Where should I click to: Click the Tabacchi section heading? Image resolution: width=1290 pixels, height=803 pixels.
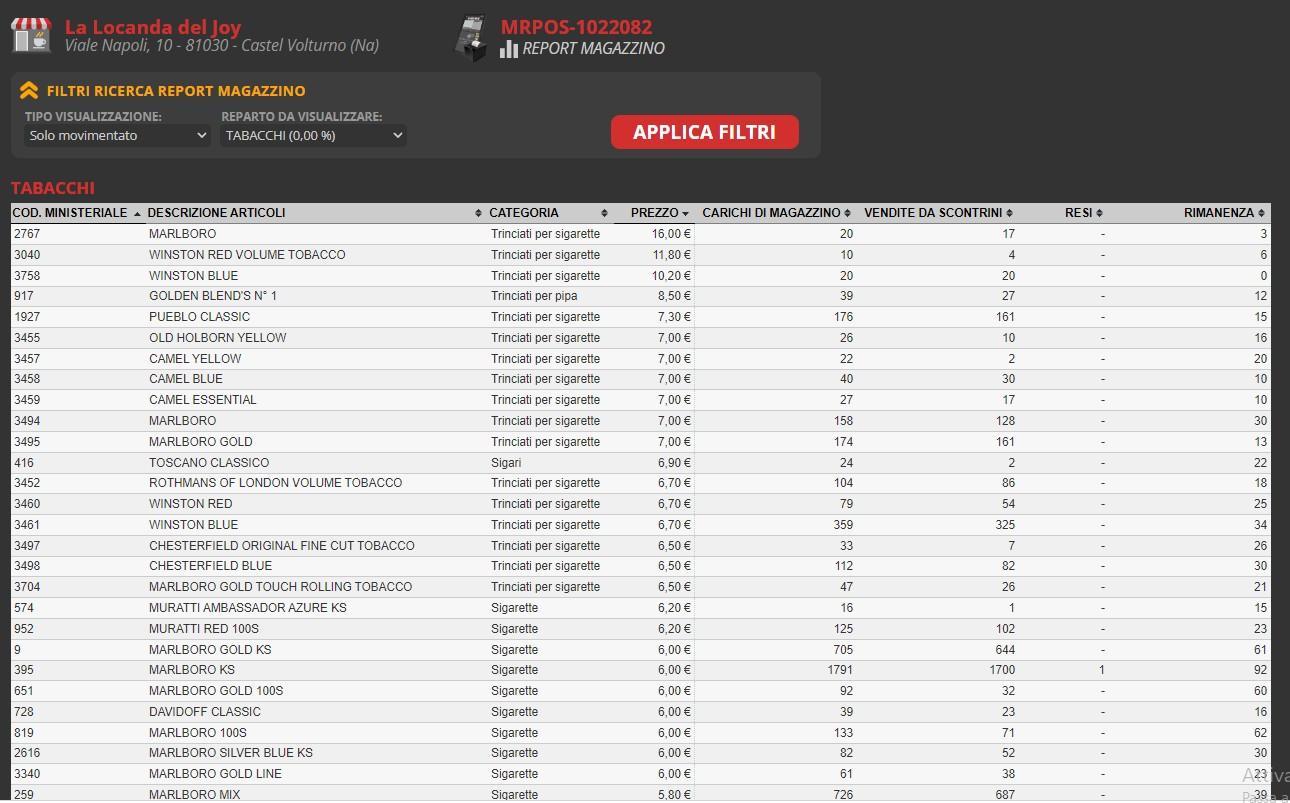[x=53, y=188]
